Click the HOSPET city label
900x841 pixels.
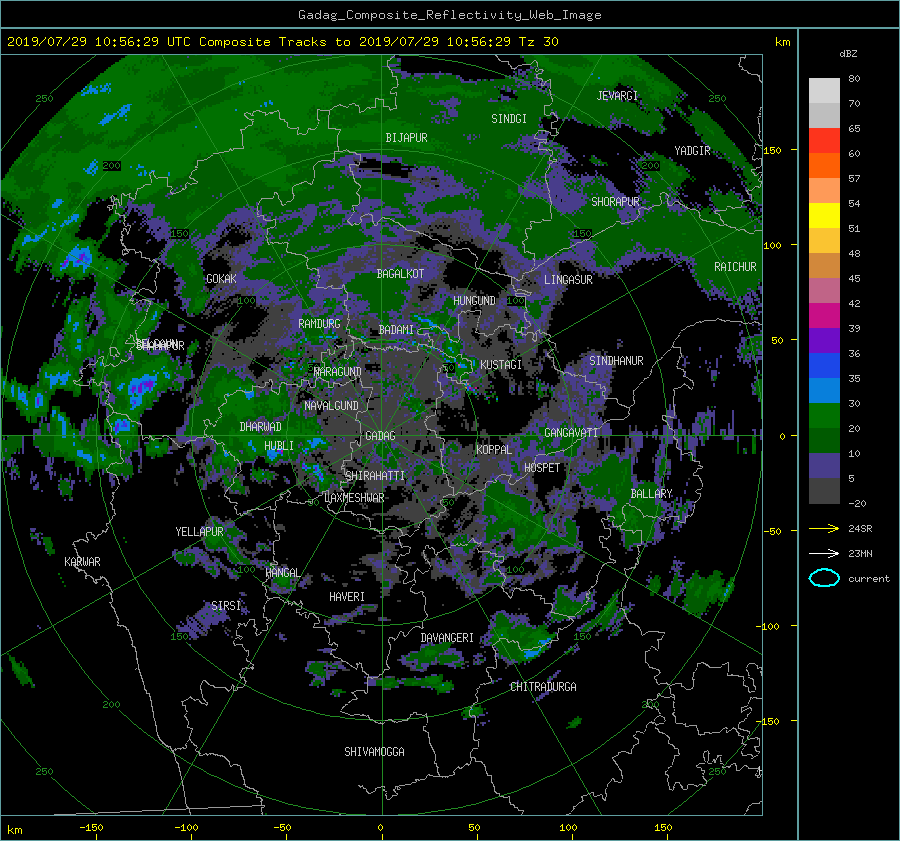542,468
